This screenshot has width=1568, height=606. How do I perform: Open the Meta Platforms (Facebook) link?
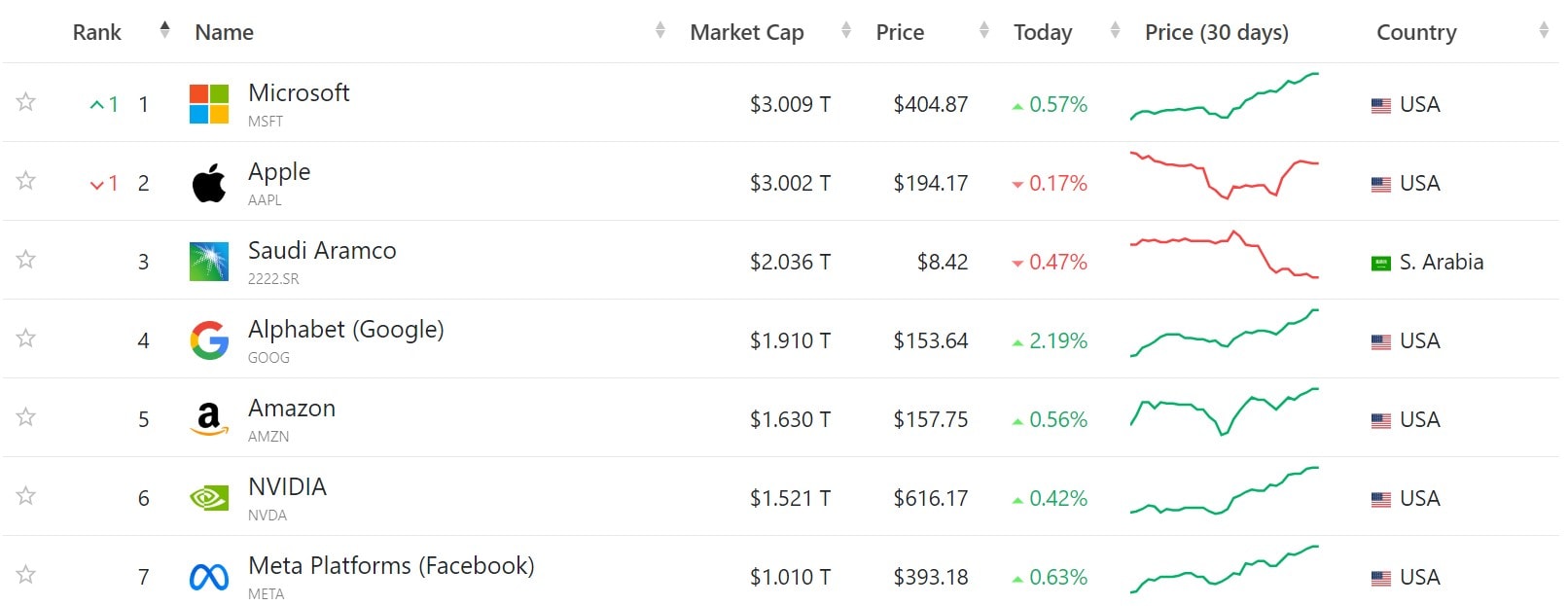(x=391, y=566)
